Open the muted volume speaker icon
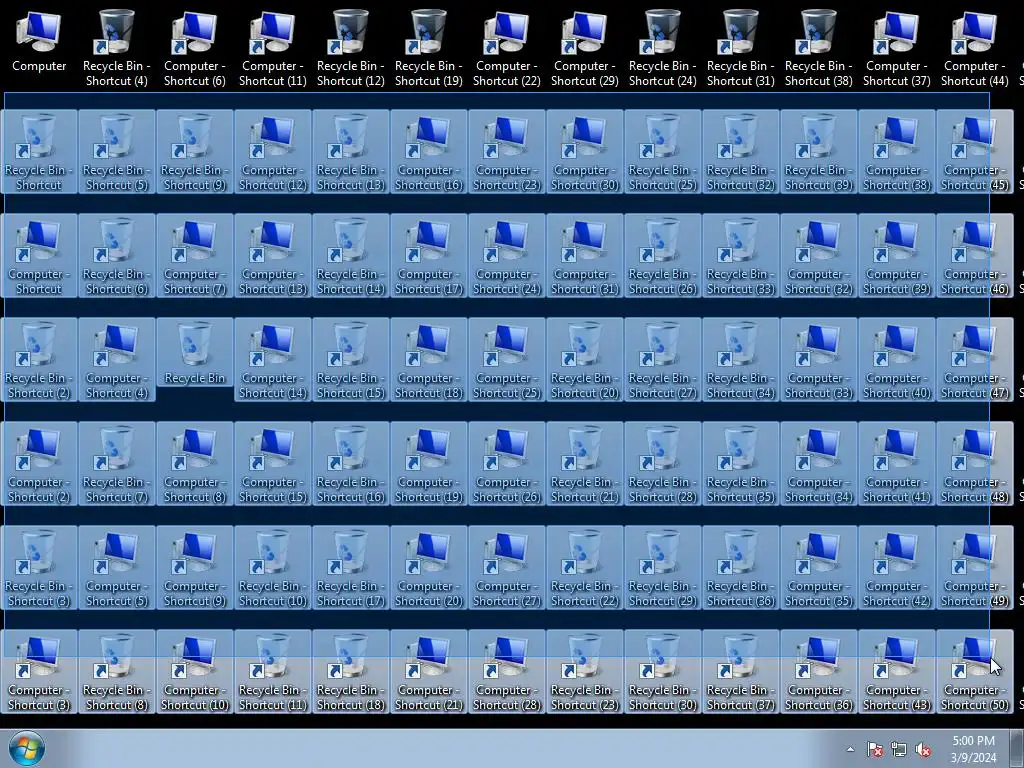 [x=923, y=749]
